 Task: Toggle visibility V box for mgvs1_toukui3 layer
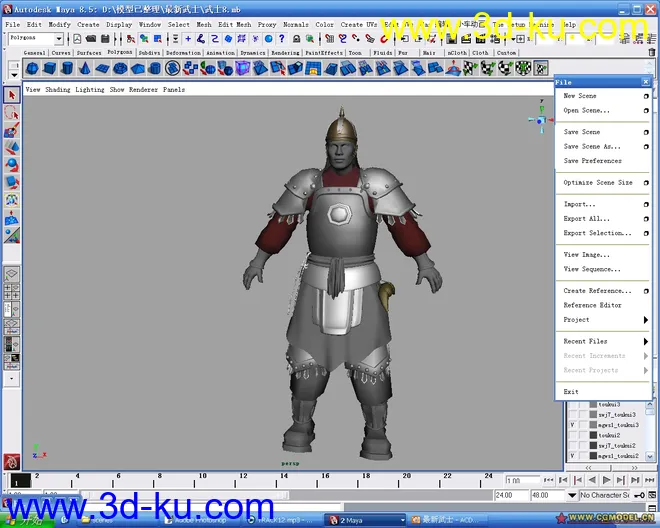[572, 424]
